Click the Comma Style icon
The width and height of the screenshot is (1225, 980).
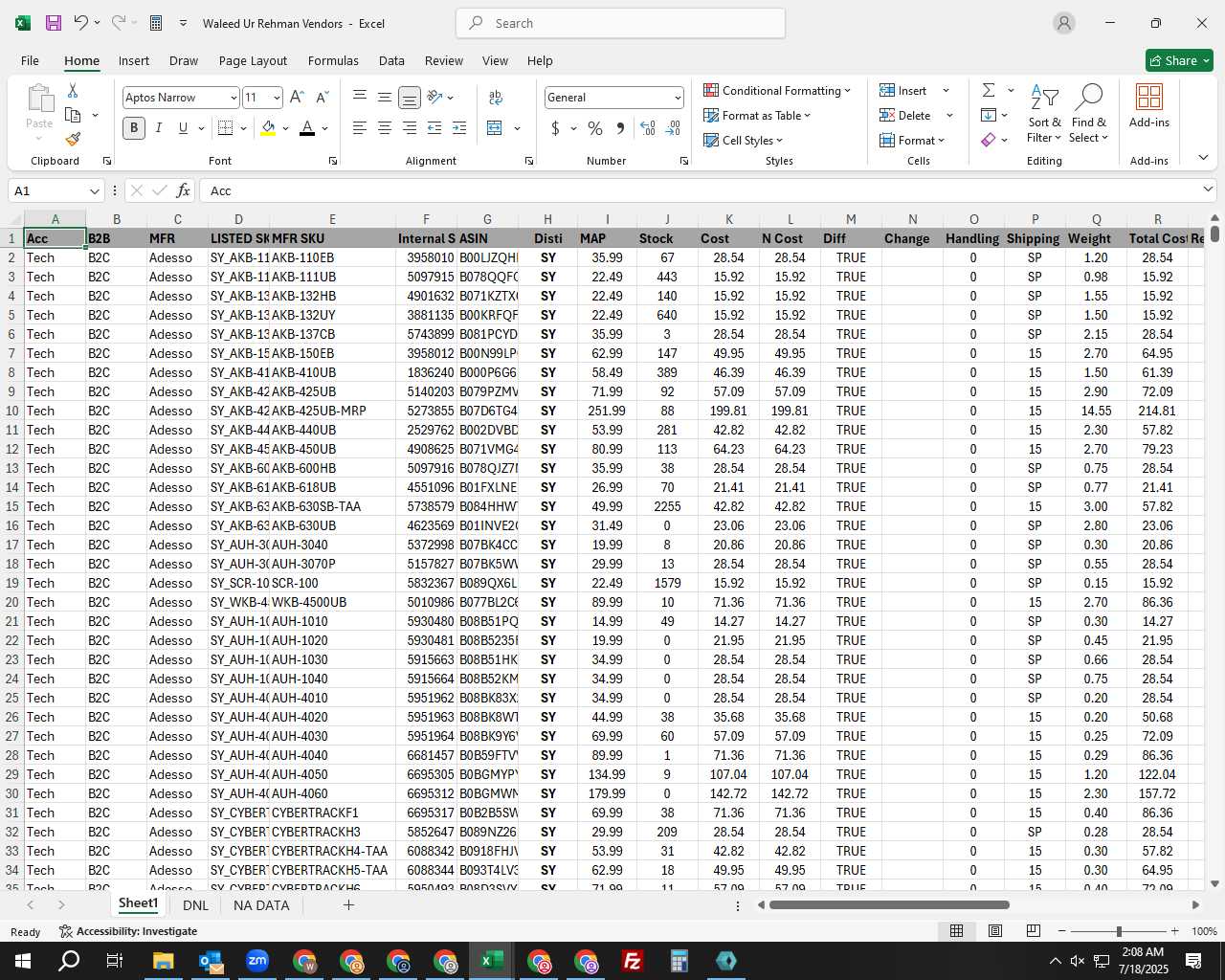(620, 127)
